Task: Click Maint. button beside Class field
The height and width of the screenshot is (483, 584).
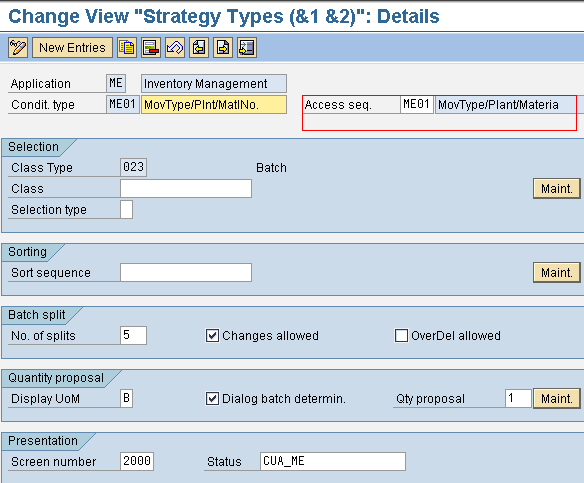Action: pyautogui.click(x=557, y=188)
